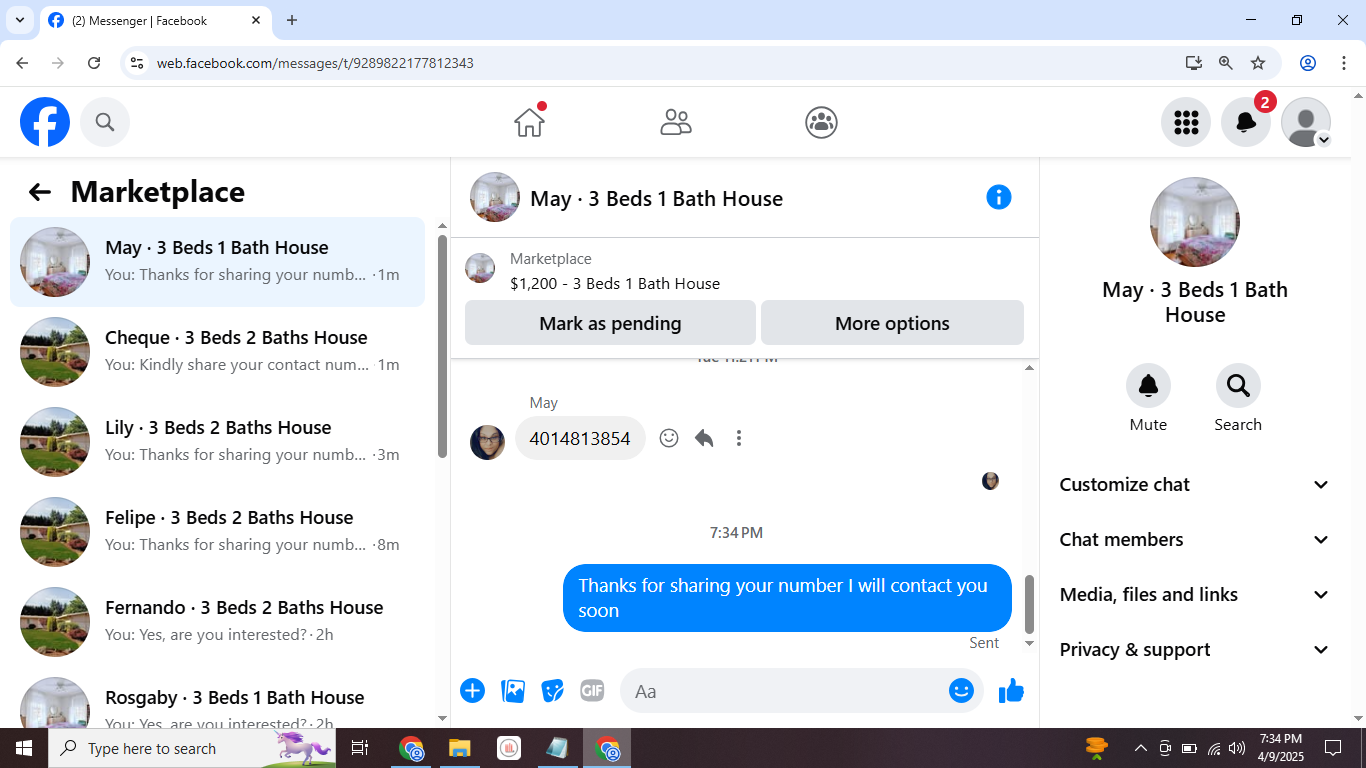This screenshot has height=768, width=1366.
Task: Open the $1,200 - 3 Beds 1 Bath House listing
Action: (615, 283)
